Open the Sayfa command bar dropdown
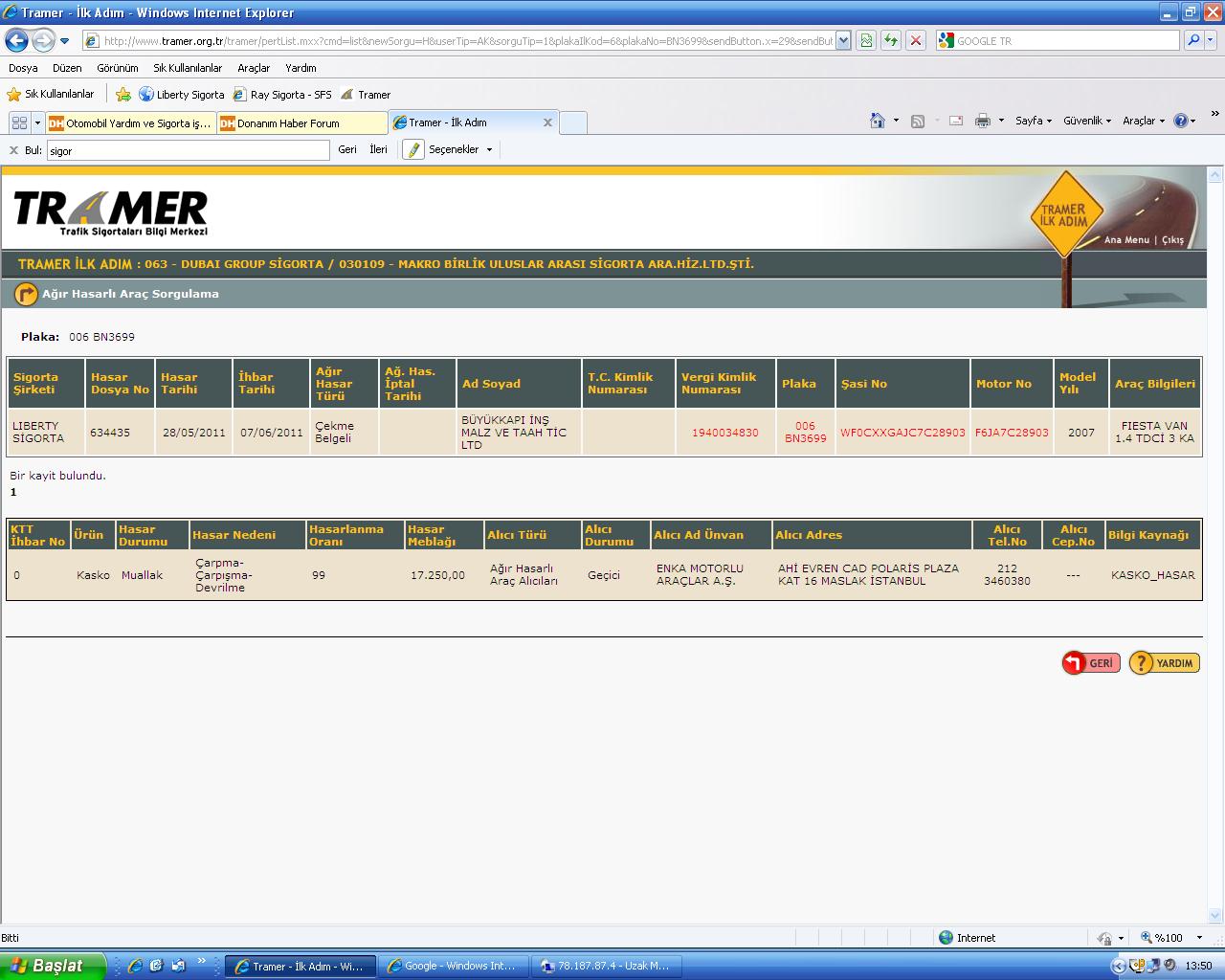This screenshot has height=980, width=1225. (1033, 121)
